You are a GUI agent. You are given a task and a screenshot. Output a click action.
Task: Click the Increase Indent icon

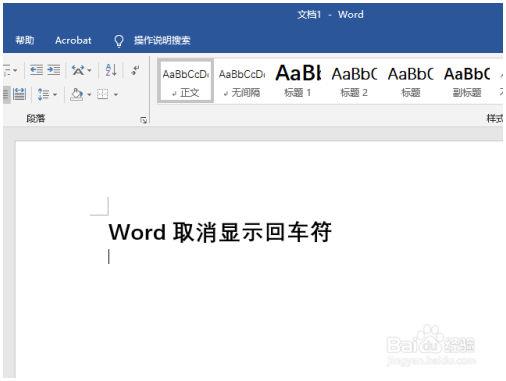pyautogui.click(x=53, y=70)
